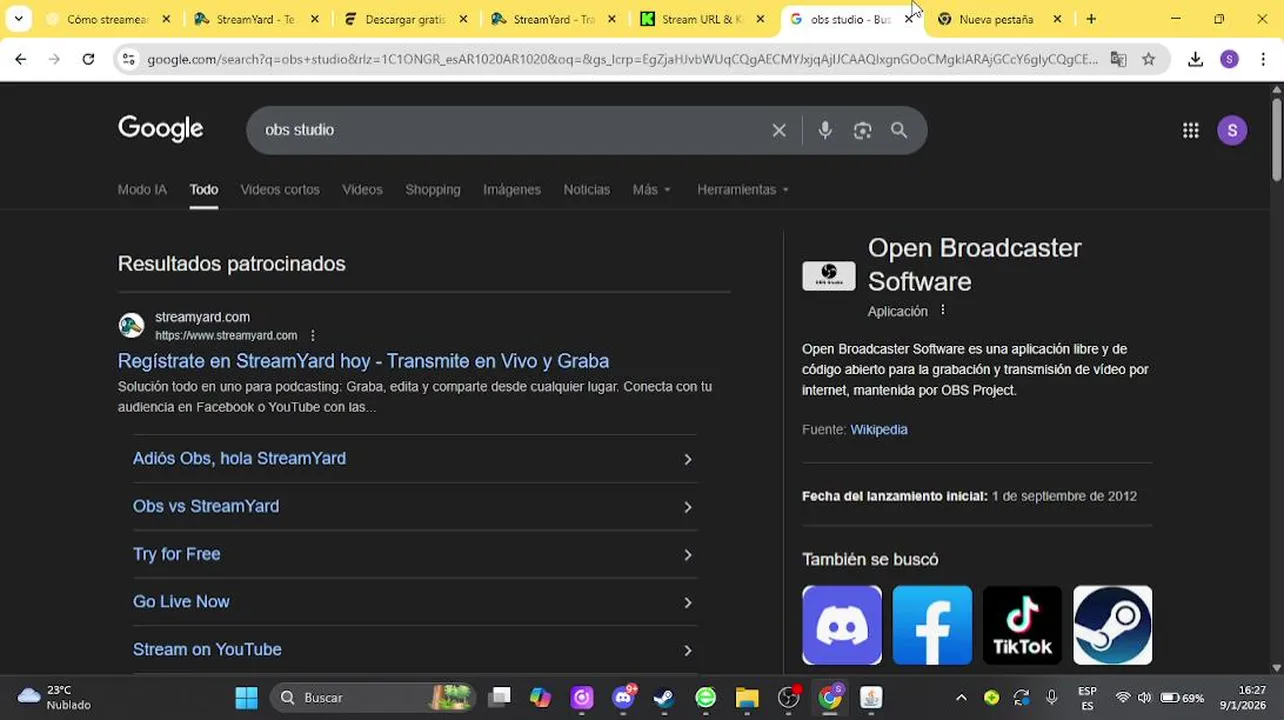Expand the Más filter dropdown
This screenshot has width=1284, height=720.
652,189
